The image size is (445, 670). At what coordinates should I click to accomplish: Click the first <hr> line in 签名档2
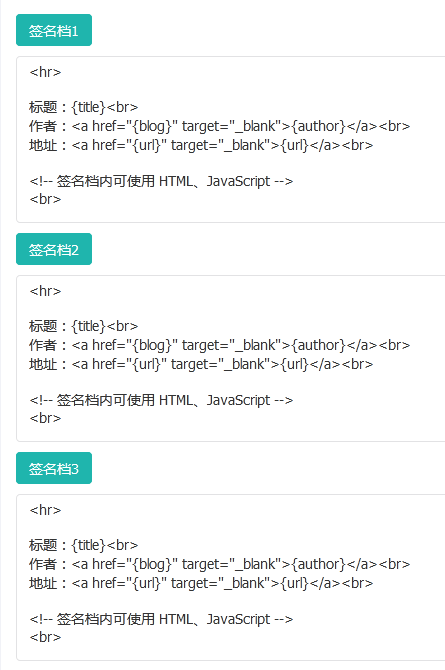click(x=45, y=291)
